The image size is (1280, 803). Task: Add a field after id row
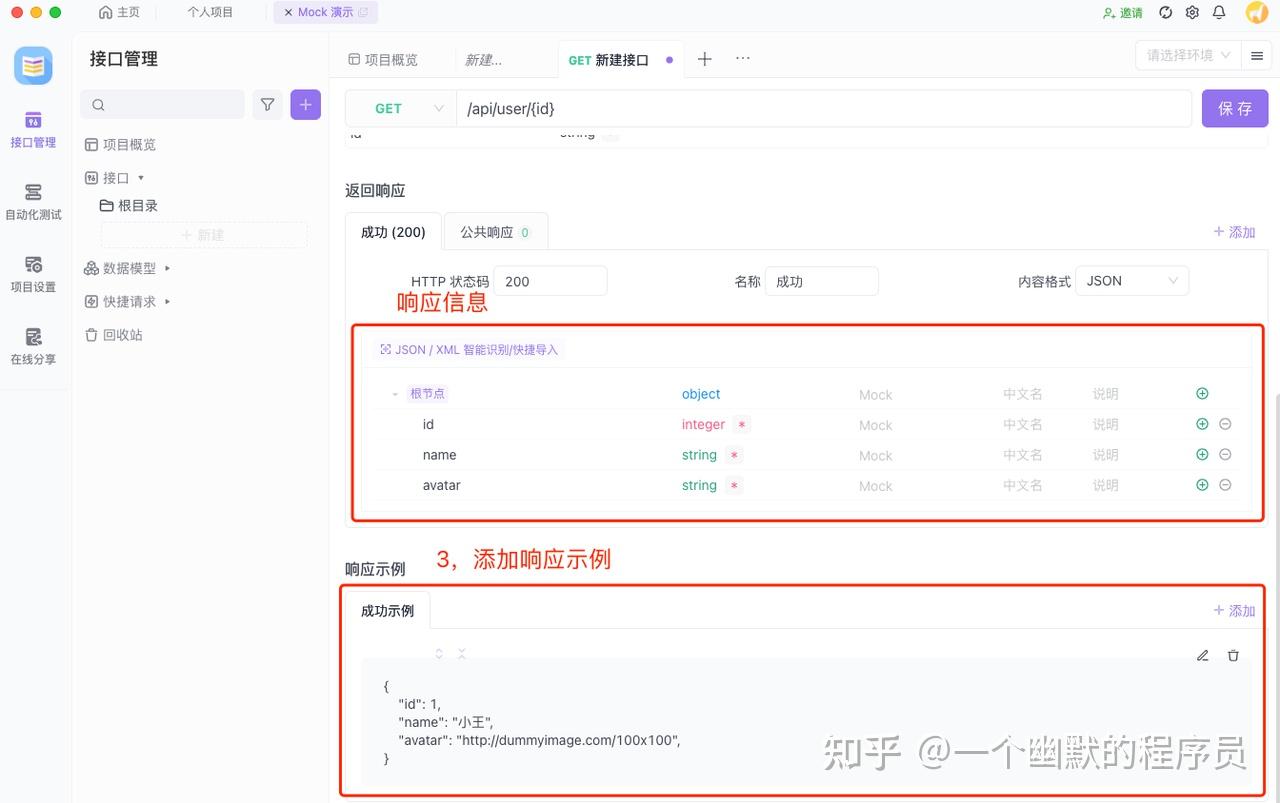click(1202, 424)
